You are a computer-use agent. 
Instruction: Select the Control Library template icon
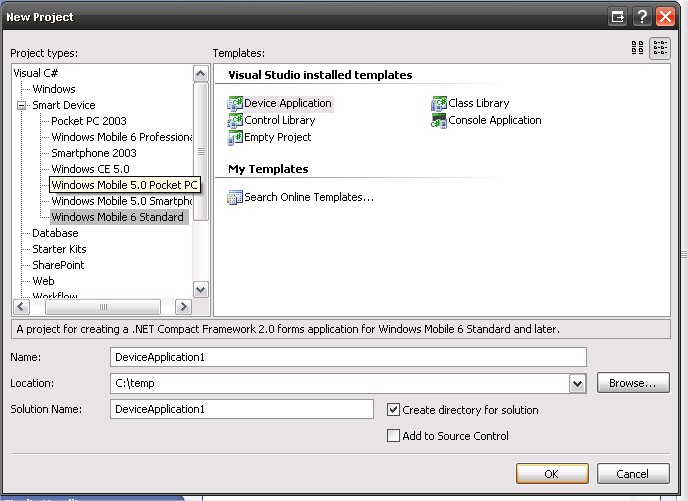click(x=235, y=121)
